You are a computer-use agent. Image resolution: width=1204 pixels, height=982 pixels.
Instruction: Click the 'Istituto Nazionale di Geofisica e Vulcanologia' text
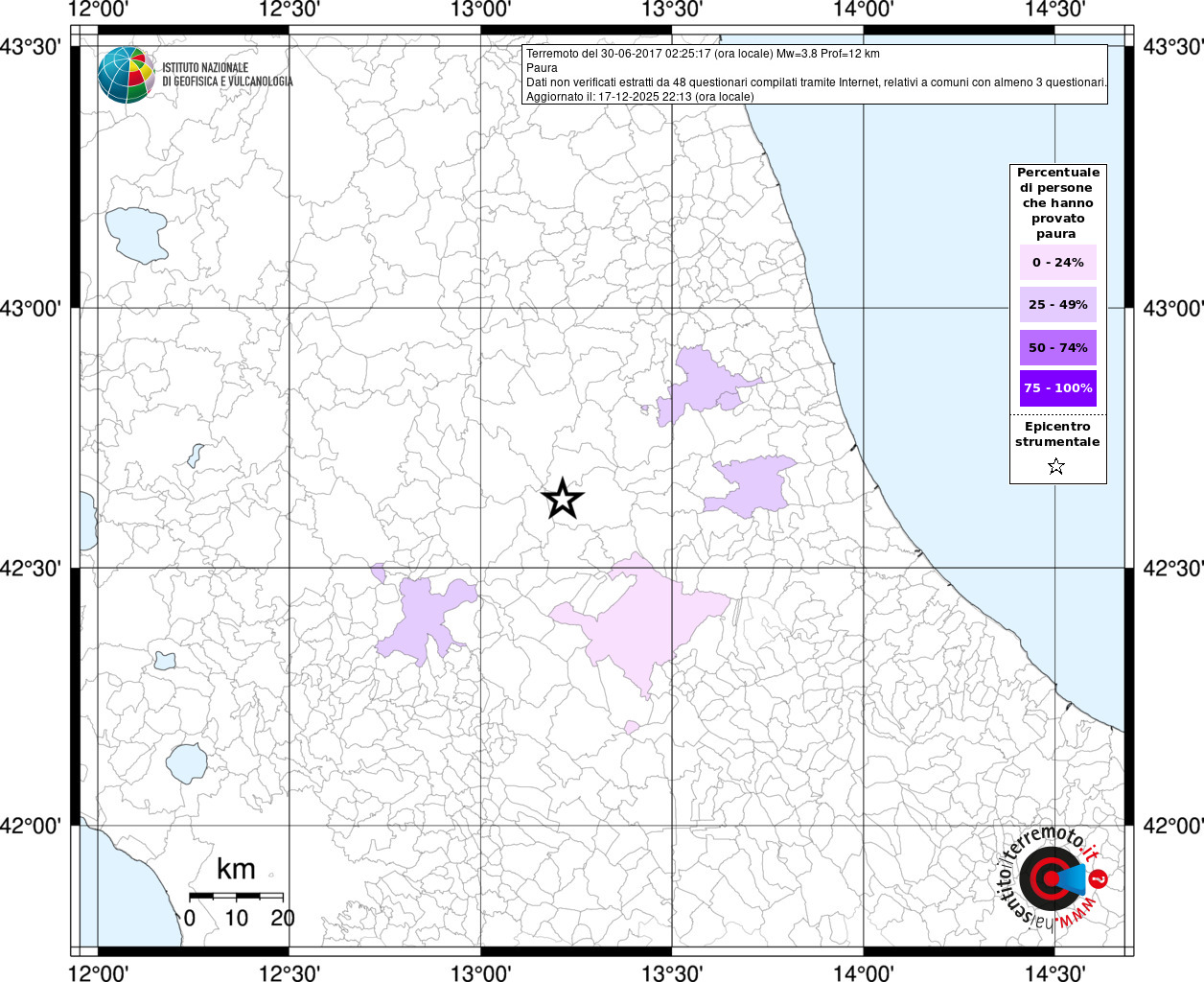227,75
